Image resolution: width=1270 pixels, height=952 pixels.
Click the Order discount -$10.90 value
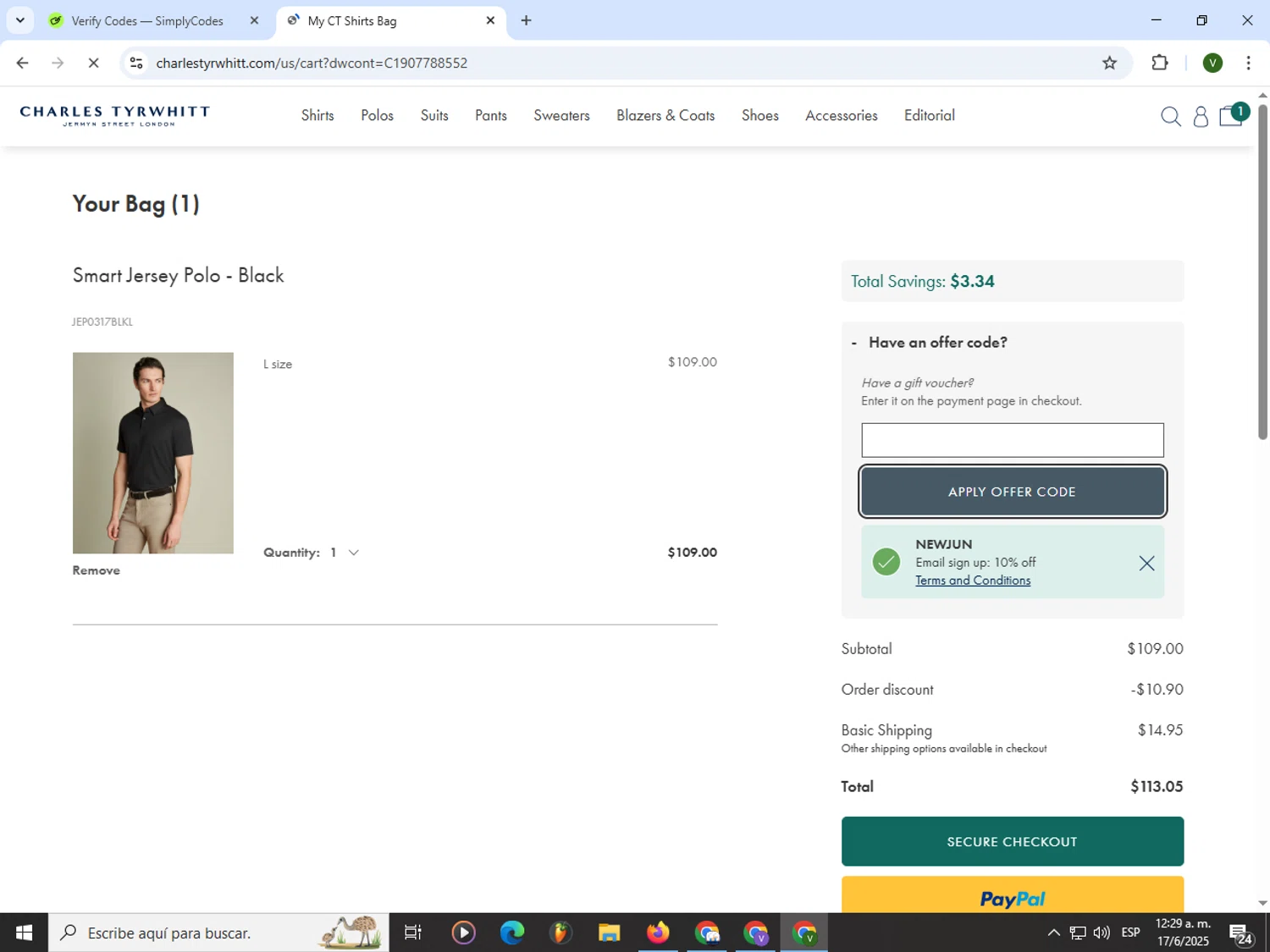tap(1157, 690)
